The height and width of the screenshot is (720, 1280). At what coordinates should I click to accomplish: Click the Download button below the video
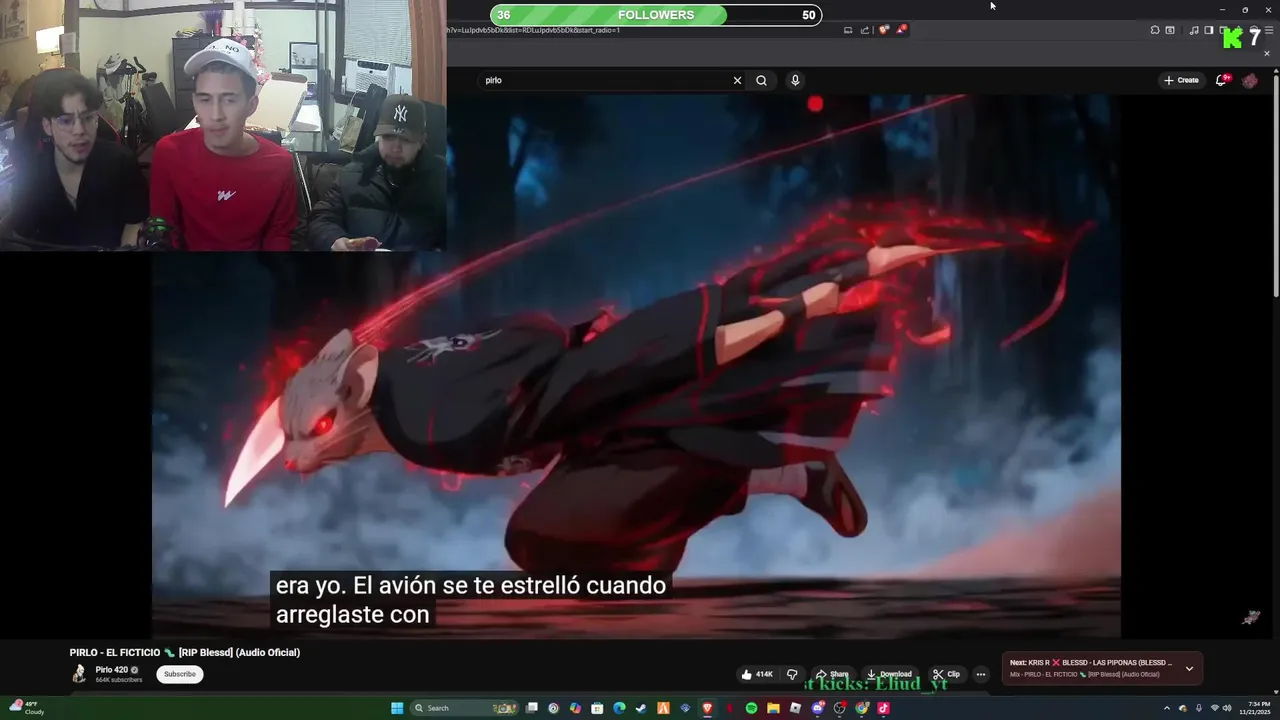pyautogui.click(x=889, y=674)
